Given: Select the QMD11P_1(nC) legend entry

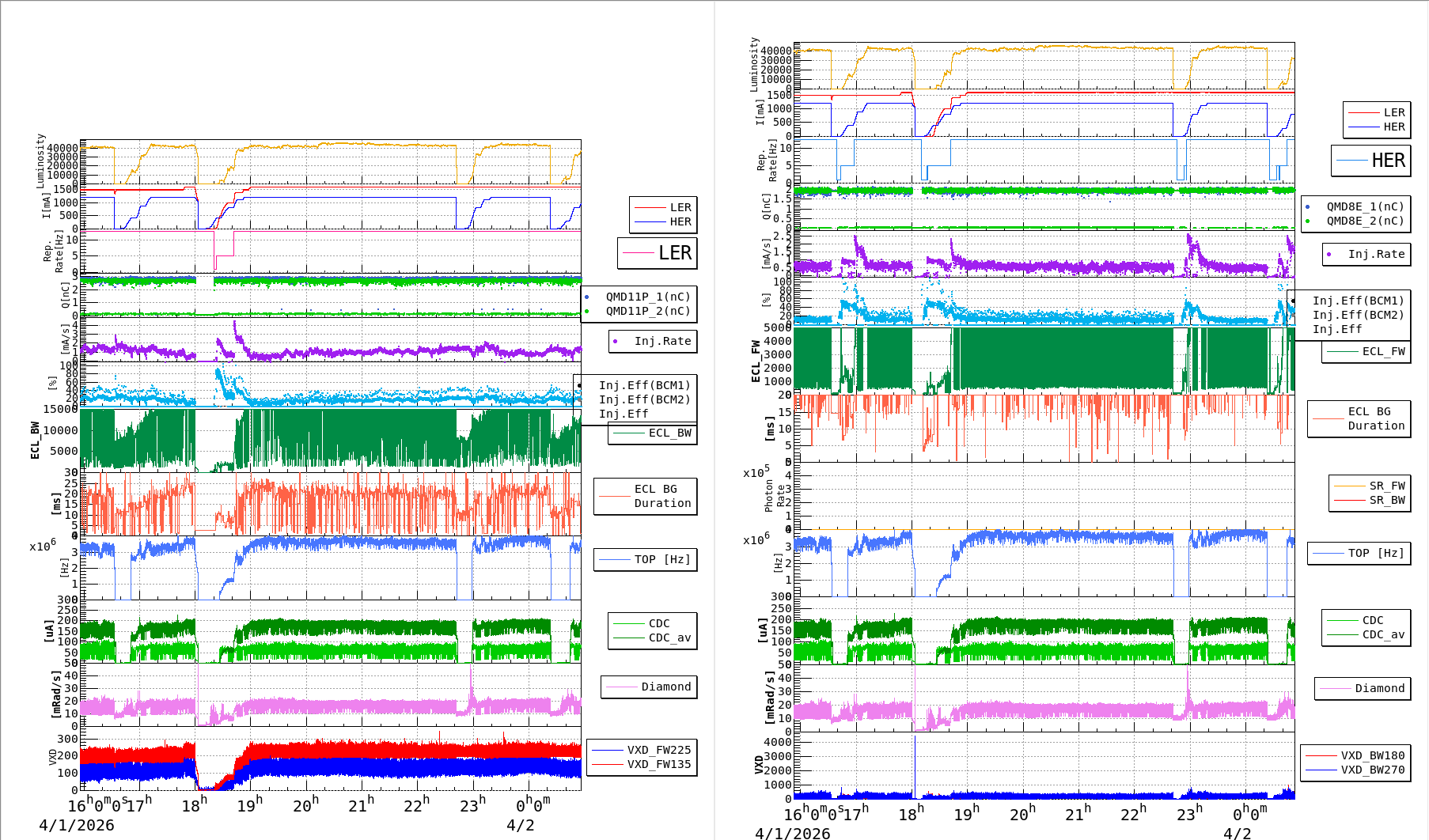Looking at the screenshot, I should pyautogui.click(x=647, y=297).
